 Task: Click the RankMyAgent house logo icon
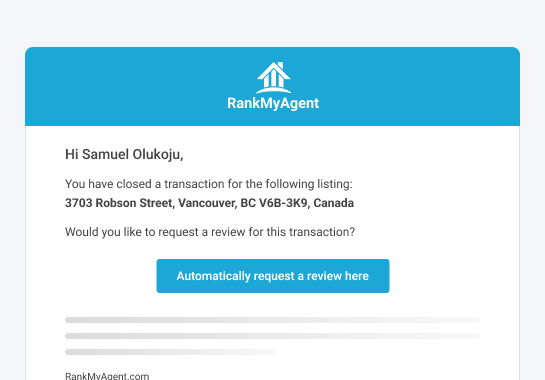click(x=274, y=78)
